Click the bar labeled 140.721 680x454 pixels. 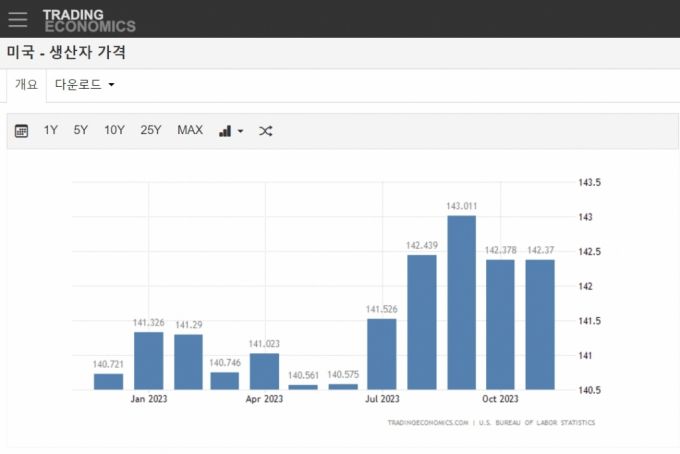tap(108, 381)
